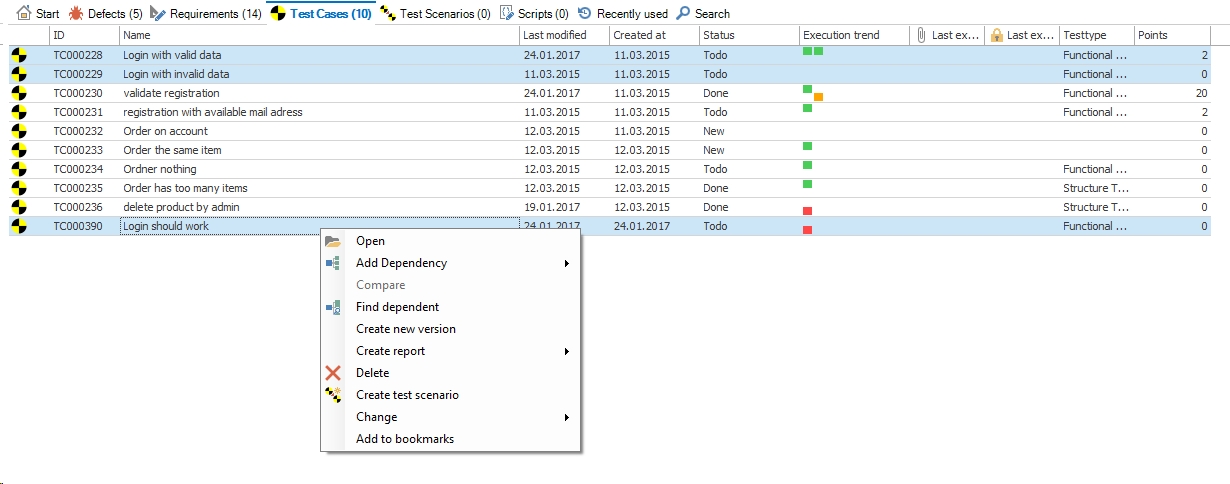Viewport: 1230px width, 484px height.
Task: Click the test case icon for TC000230
Action: pyautogui.click(x=18, y=93)
